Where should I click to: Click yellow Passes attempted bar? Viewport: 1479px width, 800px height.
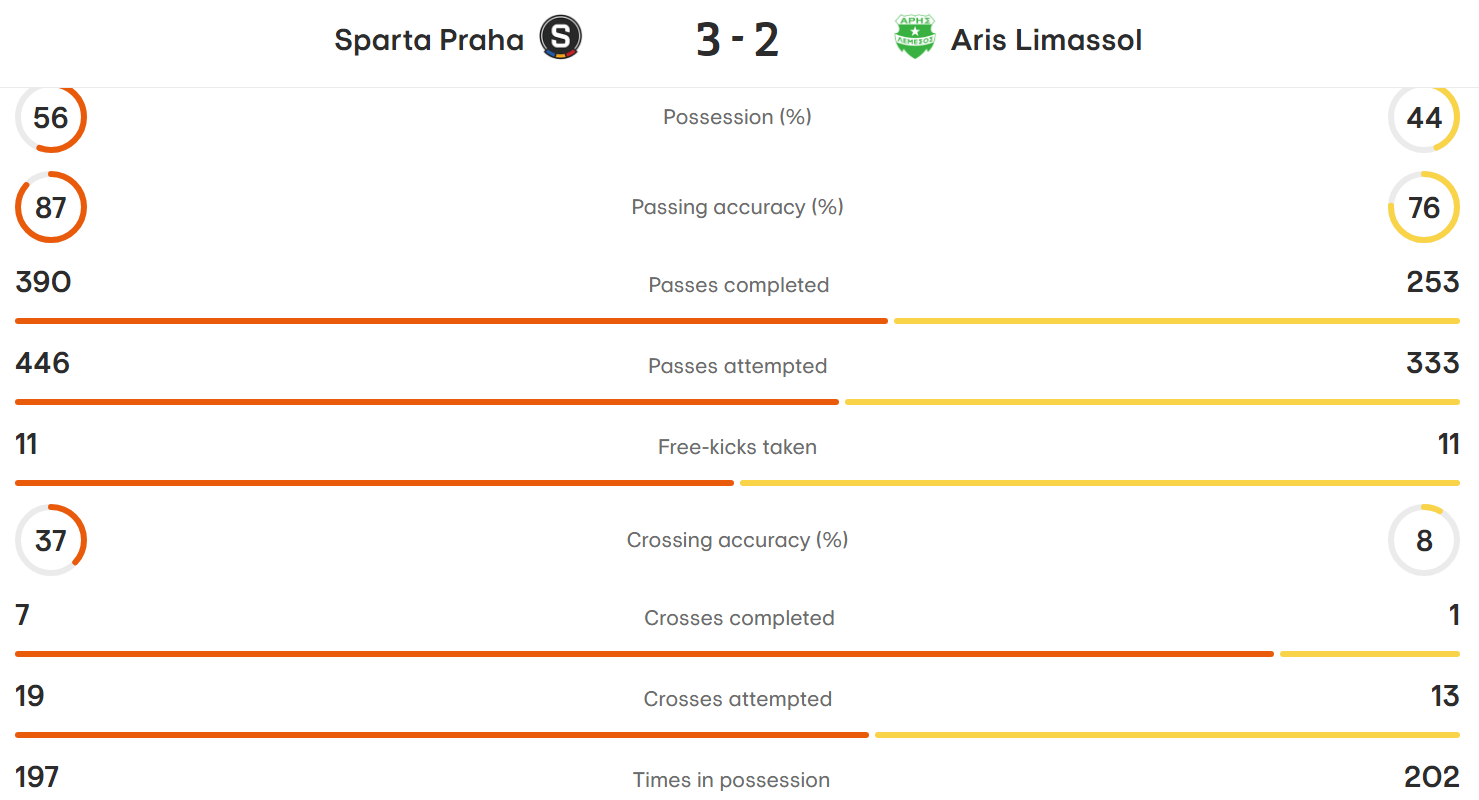(x=1152, y=402)
